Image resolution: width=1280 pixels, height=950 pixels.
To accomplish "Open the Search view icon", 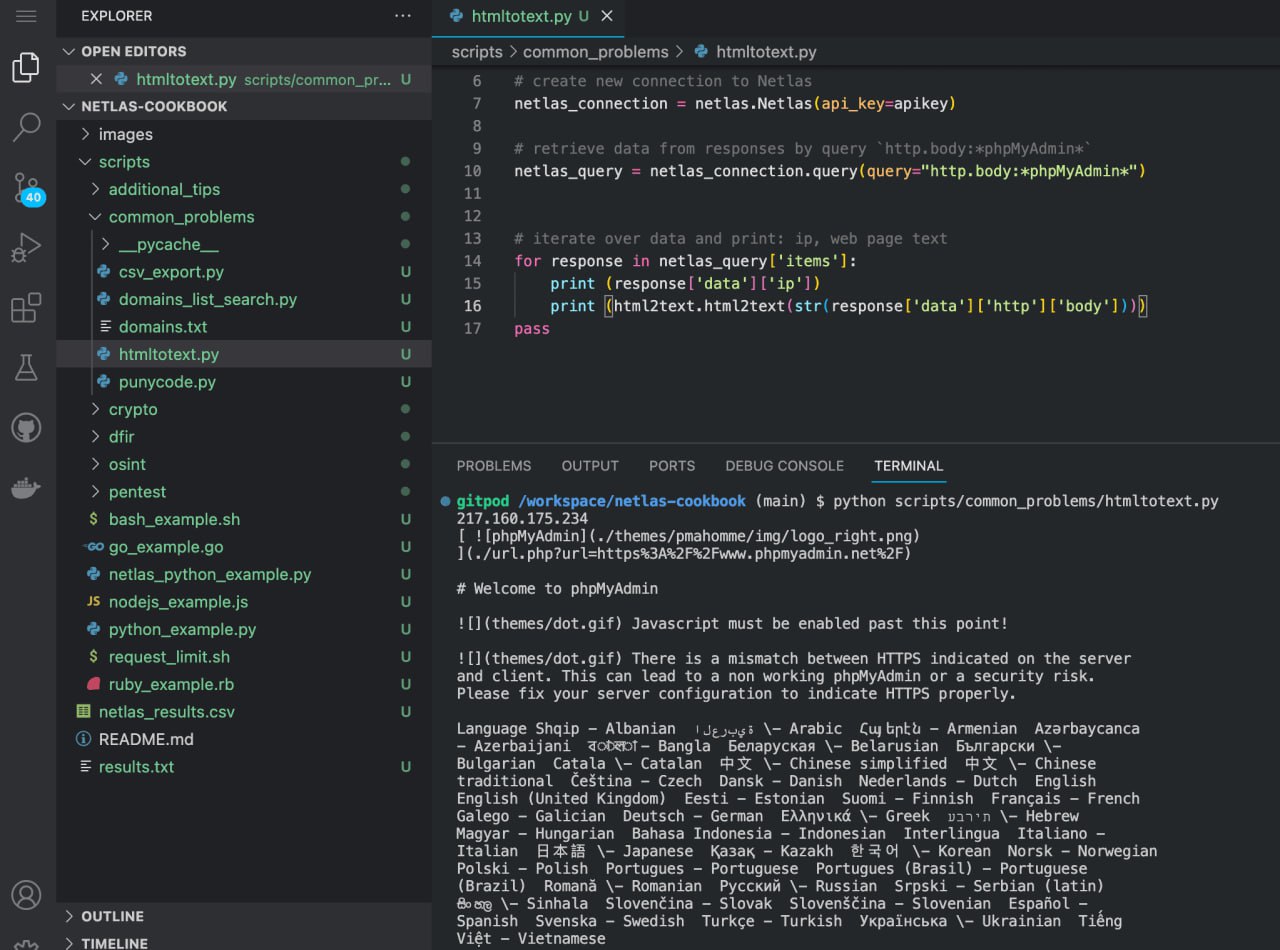I will click(x=26, y=126).
